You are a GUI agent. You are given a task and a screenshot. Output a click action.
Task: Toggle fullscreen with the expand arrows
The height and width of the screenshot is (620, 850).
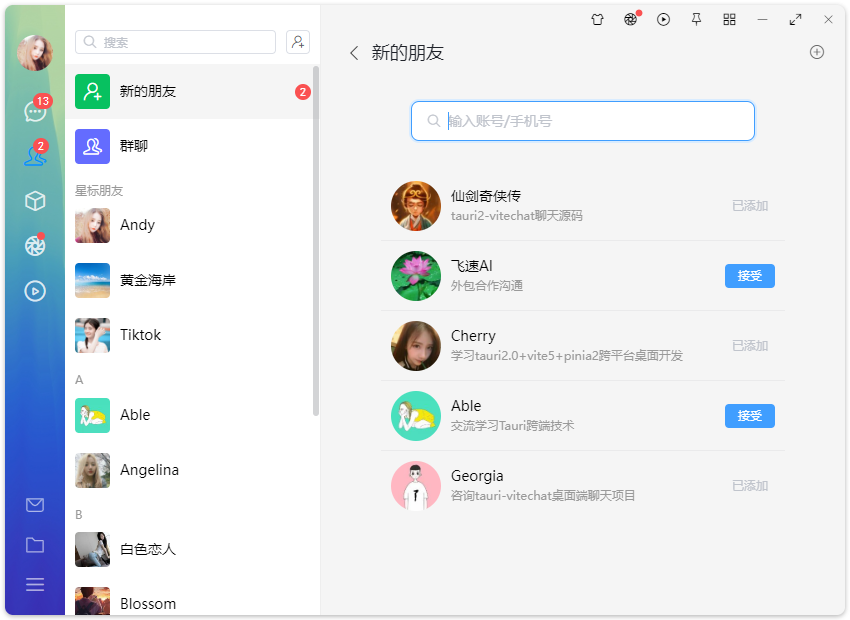tap(795, 18)
